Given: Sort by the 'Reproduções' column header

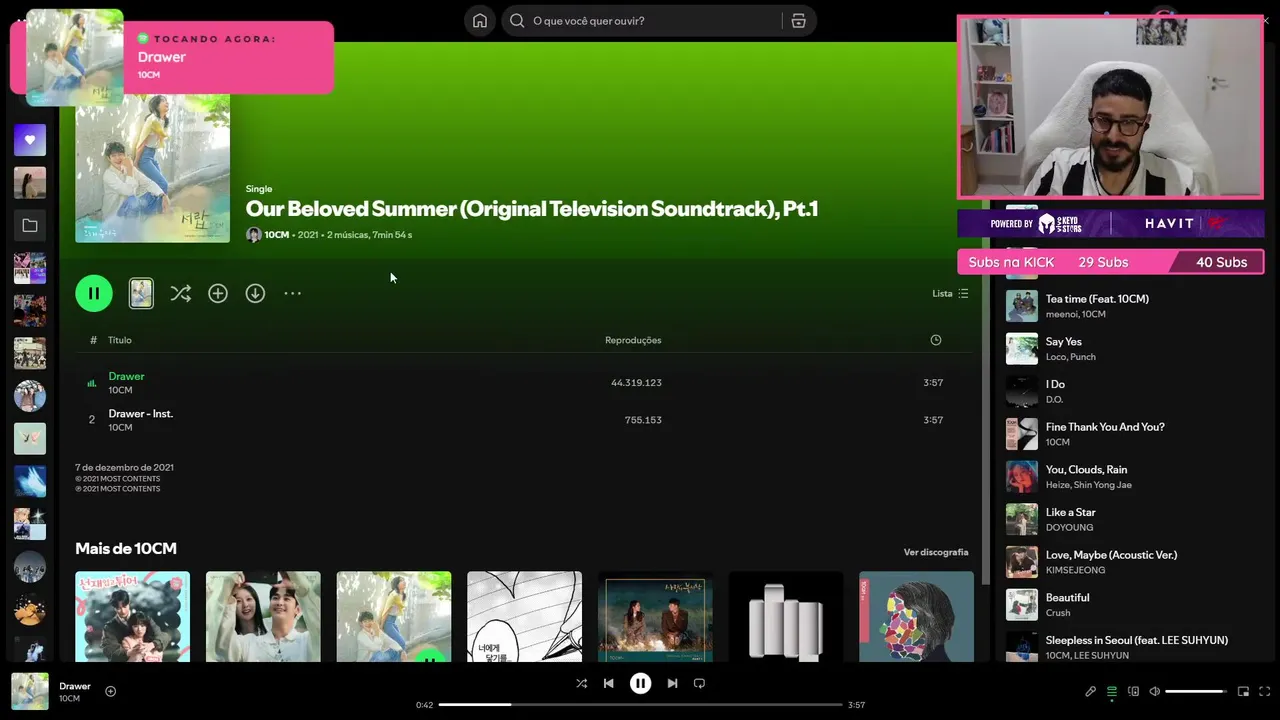Looking at the screenshot, I should pos(633,340).
